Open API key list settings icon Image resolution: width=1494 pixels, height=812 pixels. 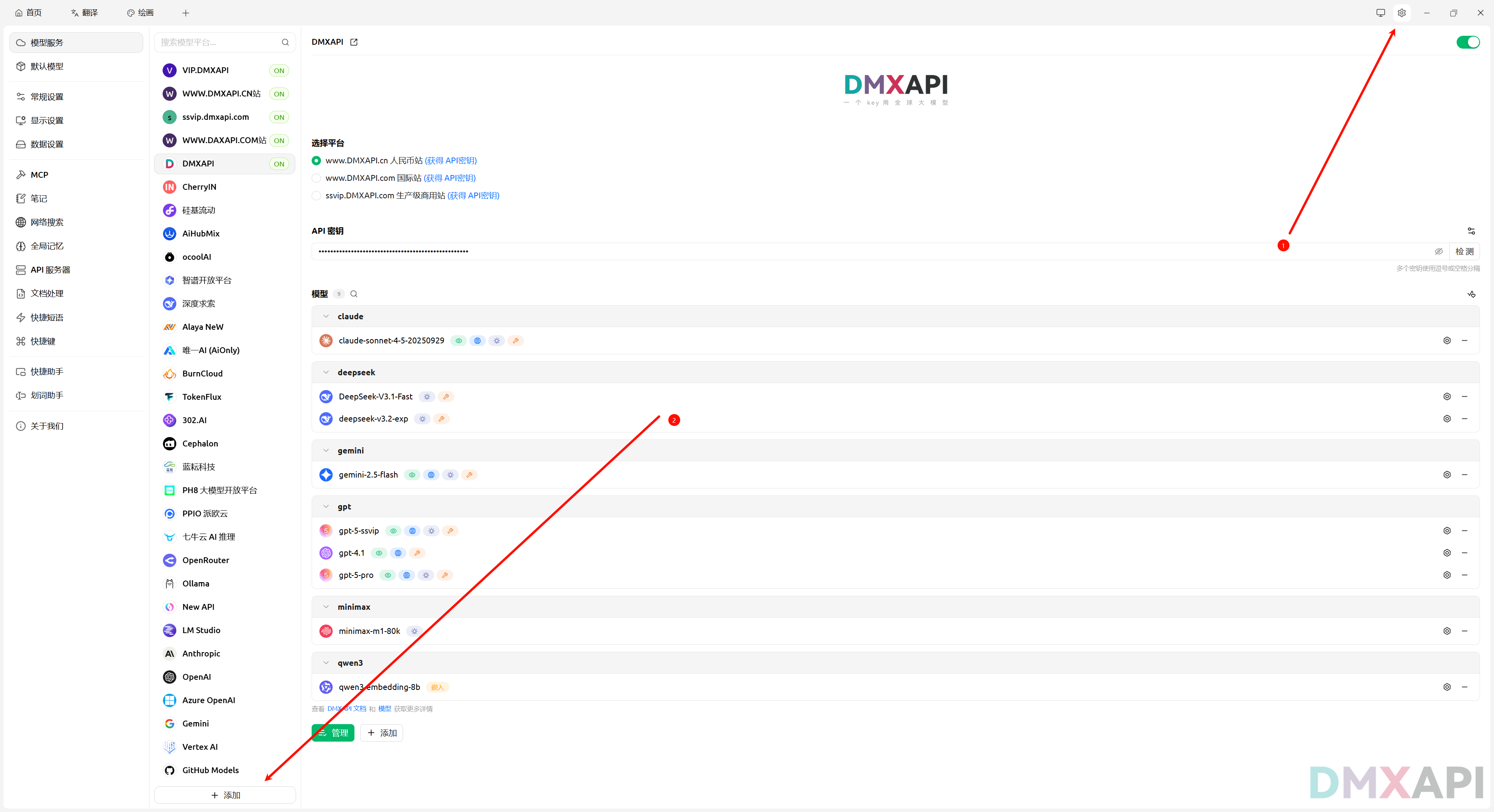point(1471,231)
